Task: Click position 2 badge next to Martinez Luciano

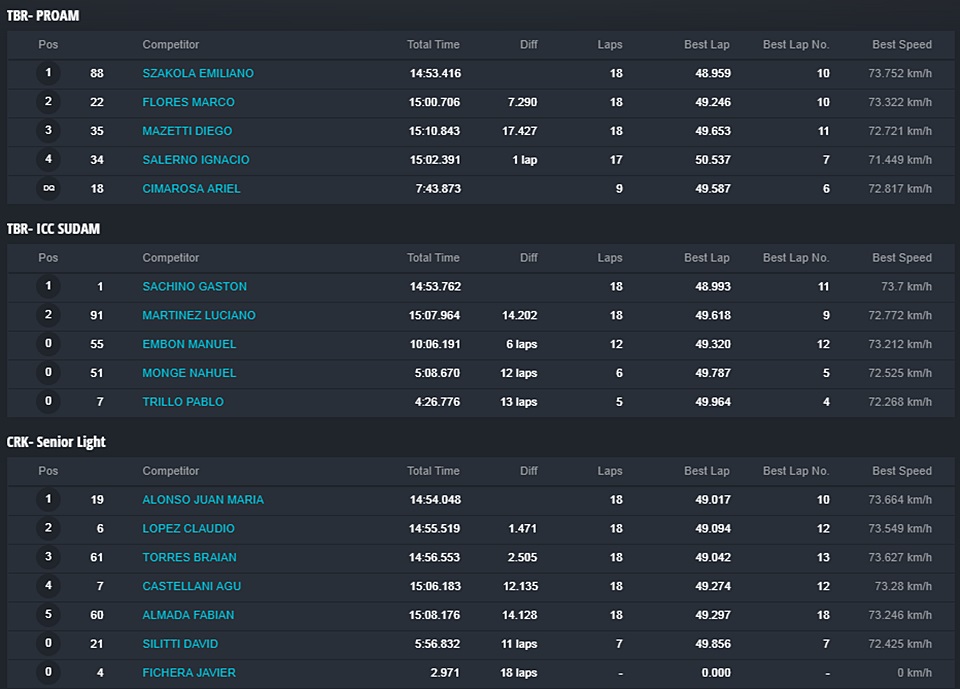Action: pyautogui.click(x=48, y=315)
